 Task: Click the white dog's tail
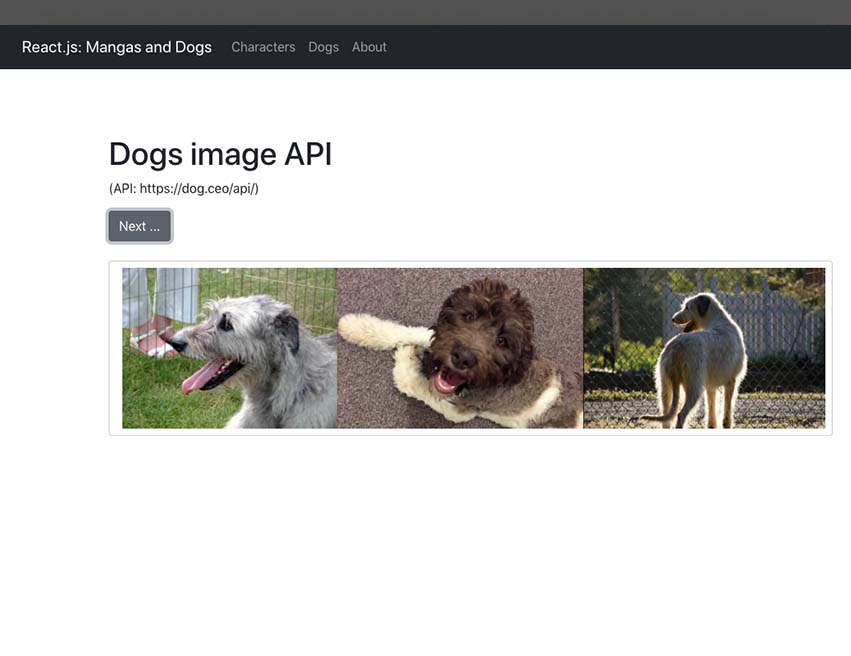point(660,412)
